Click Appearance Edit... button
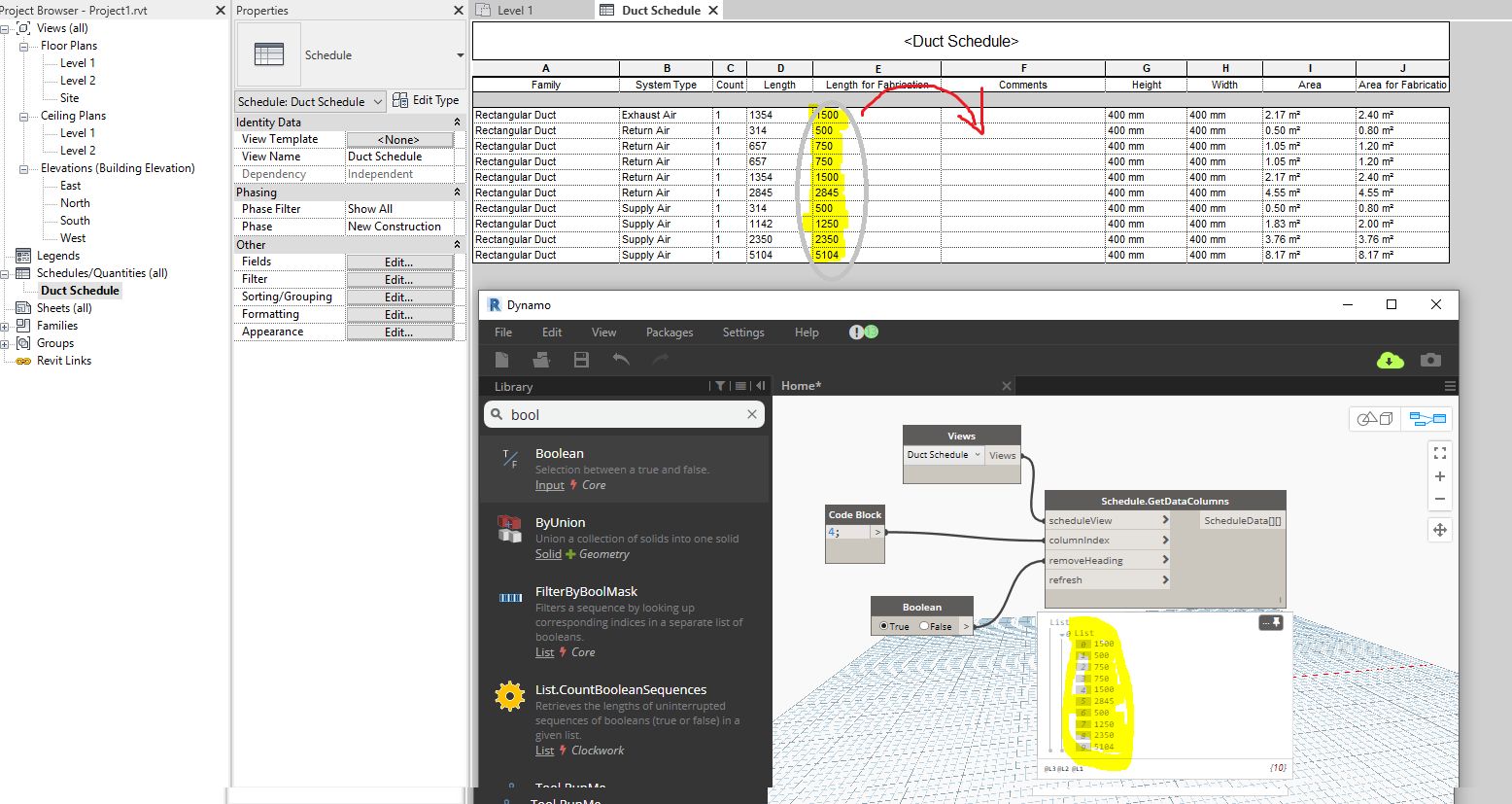 click(399, 332)
